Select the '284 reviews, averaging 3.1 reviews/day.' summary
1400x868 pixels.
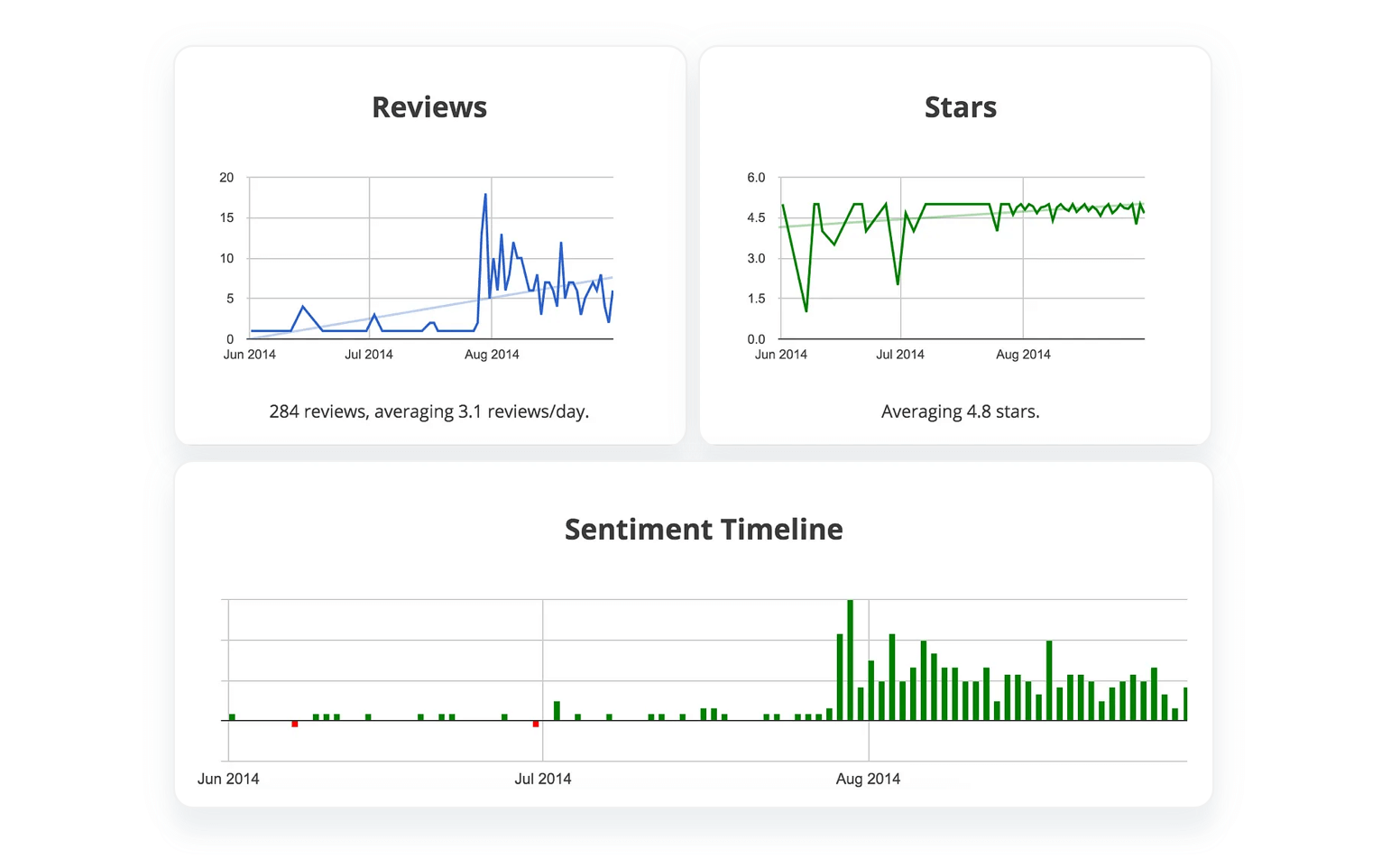(429, 411)
